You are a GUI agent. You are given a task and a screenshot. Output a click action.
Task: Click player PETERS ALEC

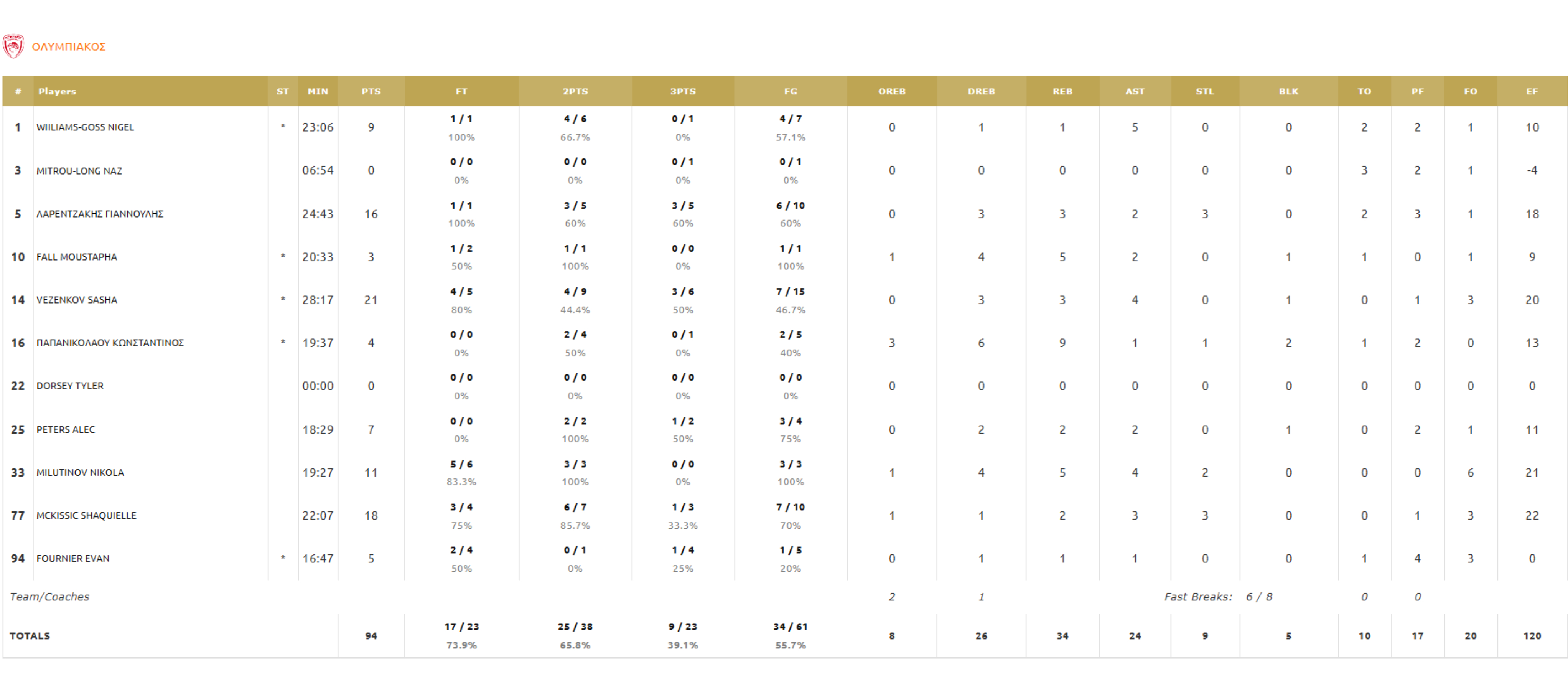point(66,429)
